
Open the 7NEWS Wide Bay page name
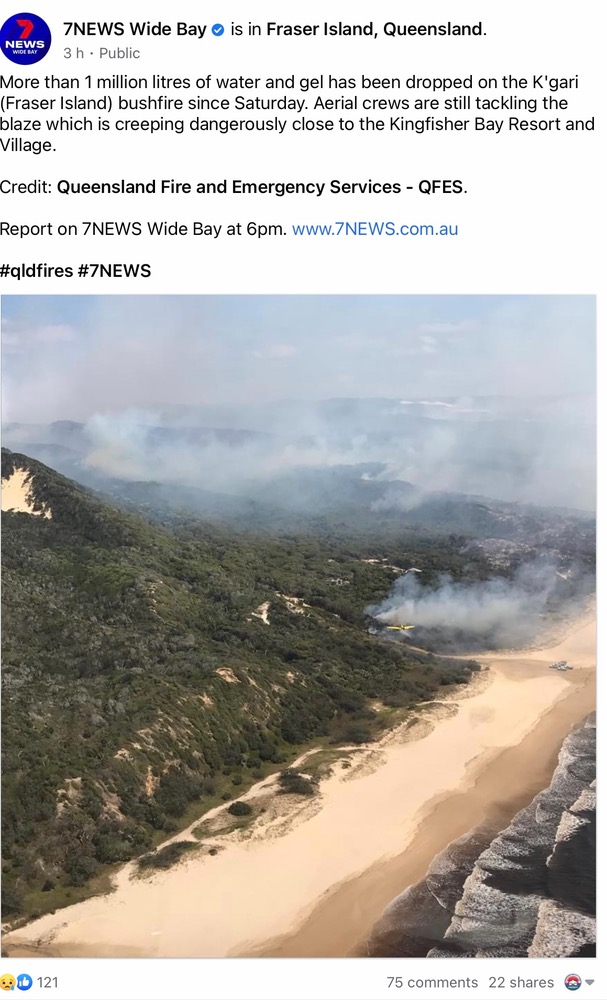coord(135,29)
